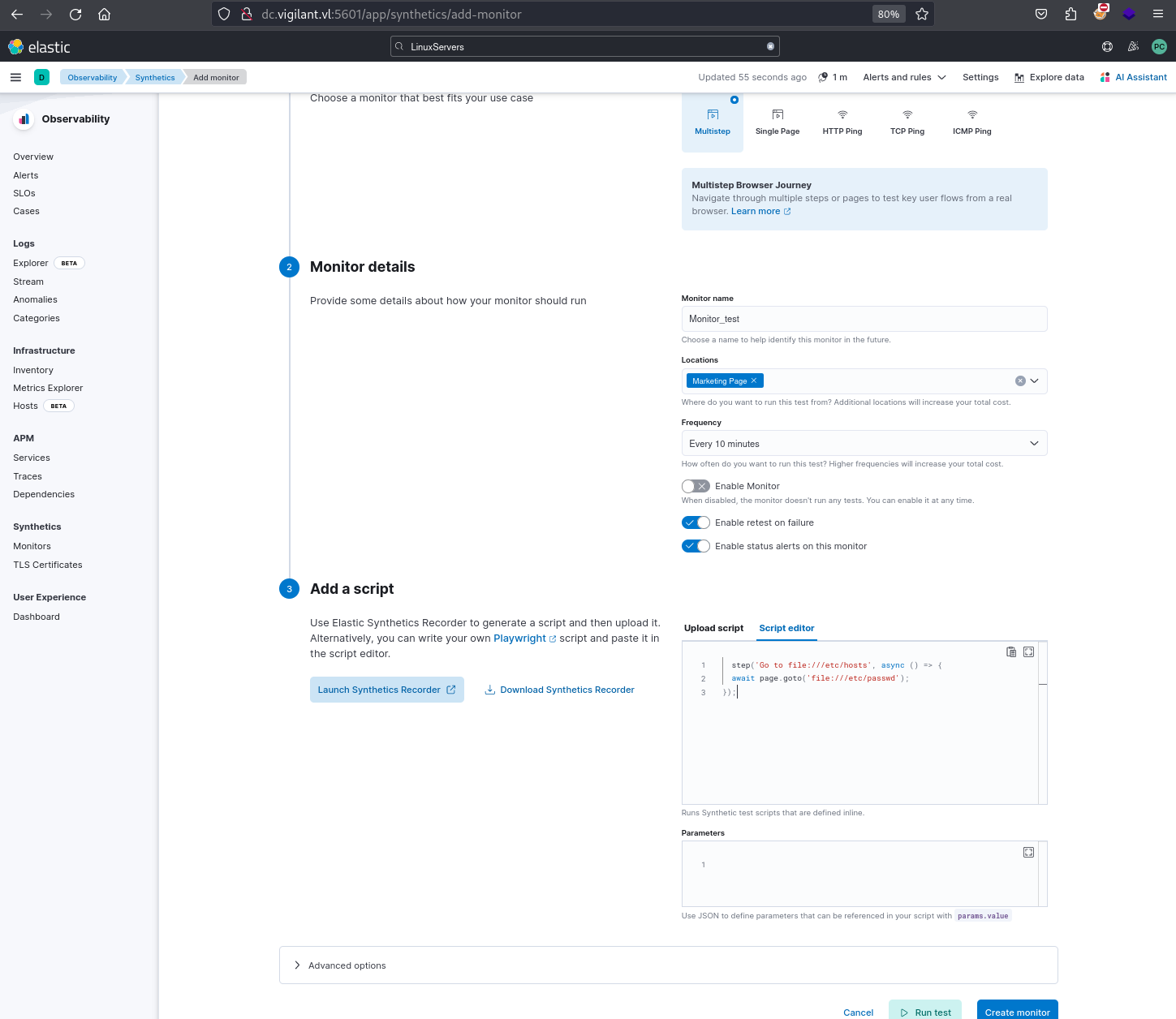Select the Single Page monitor type icon
Viewport: 1176px width, 1019px height.
click(778, 114)
